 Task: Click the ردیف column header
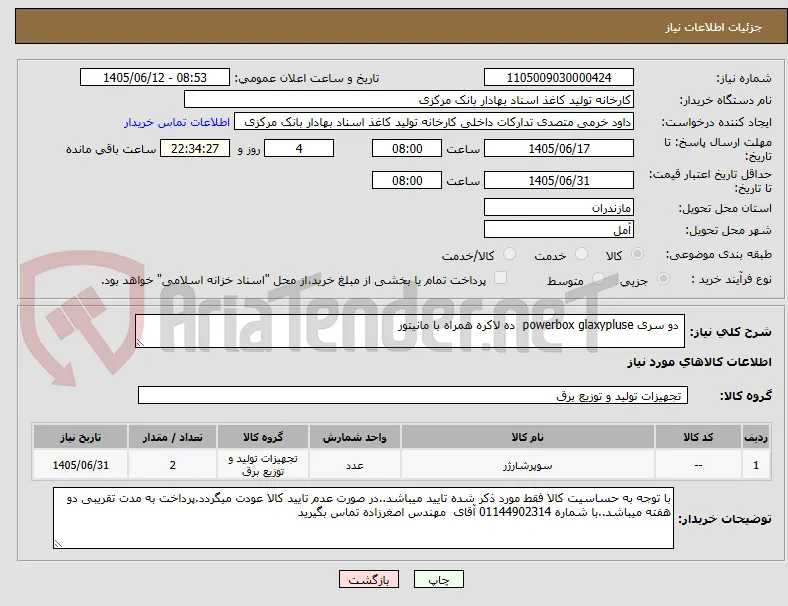756,437
